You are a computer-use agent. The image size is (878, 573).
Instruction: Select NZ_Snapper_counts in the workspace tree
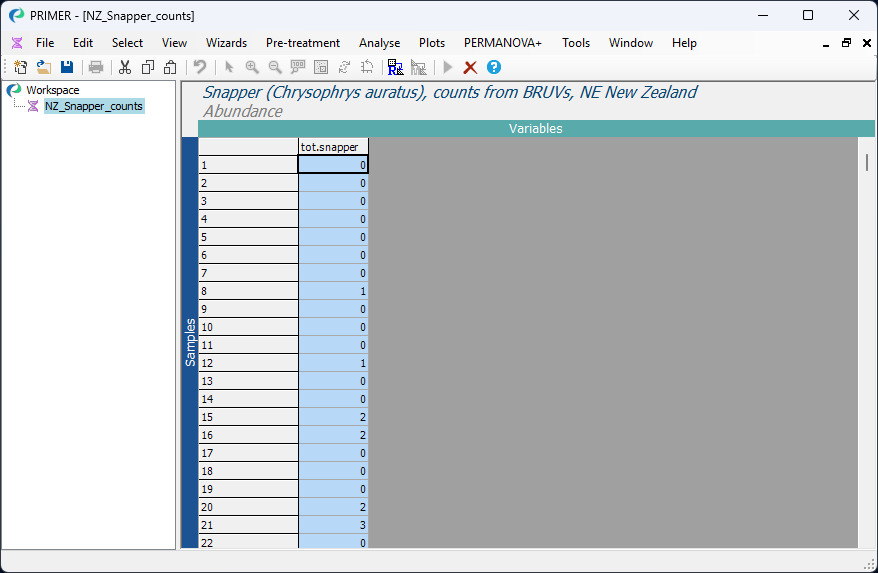[94, 106]
